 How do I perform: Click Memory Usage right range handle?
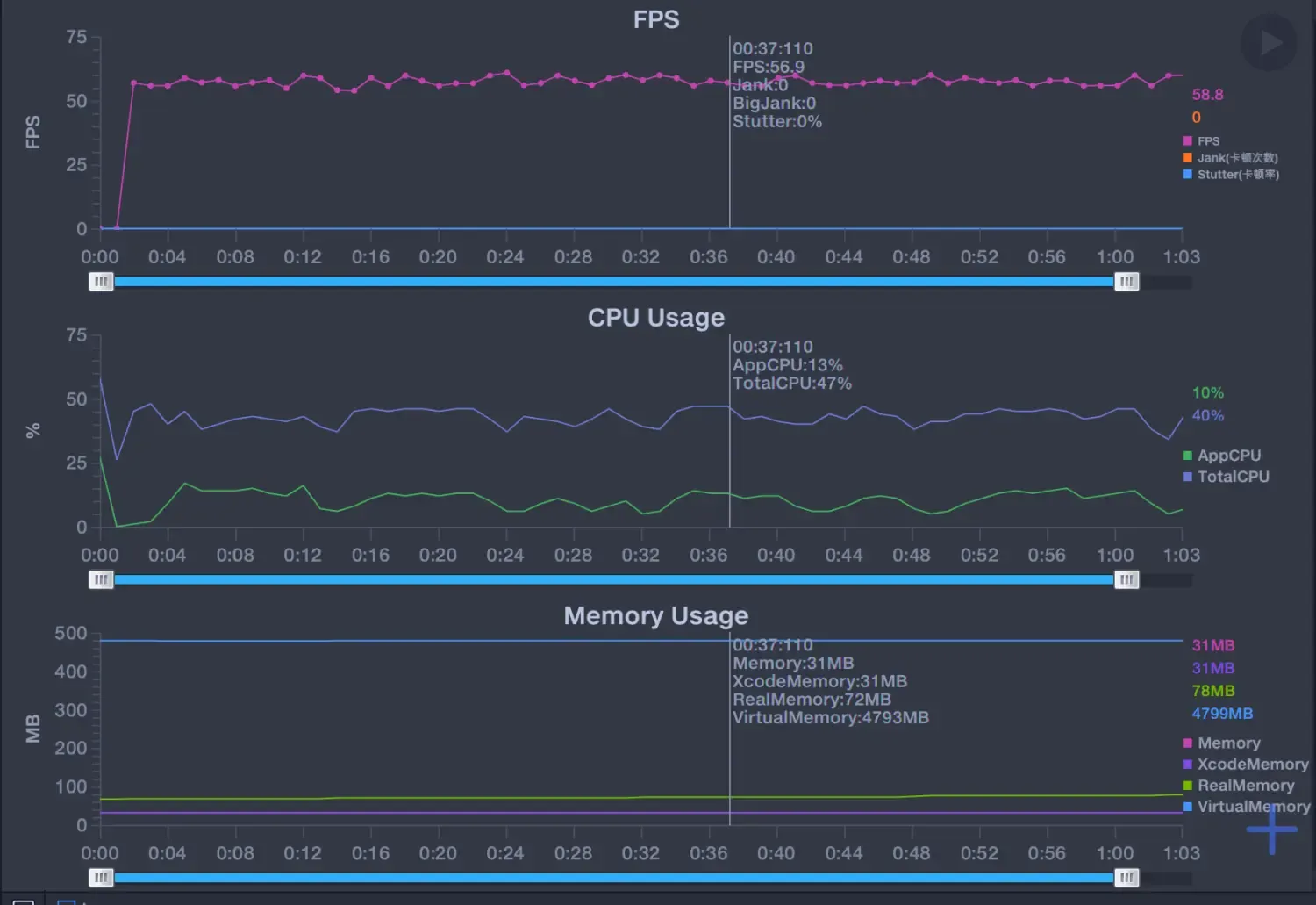tap(1126, 878)
